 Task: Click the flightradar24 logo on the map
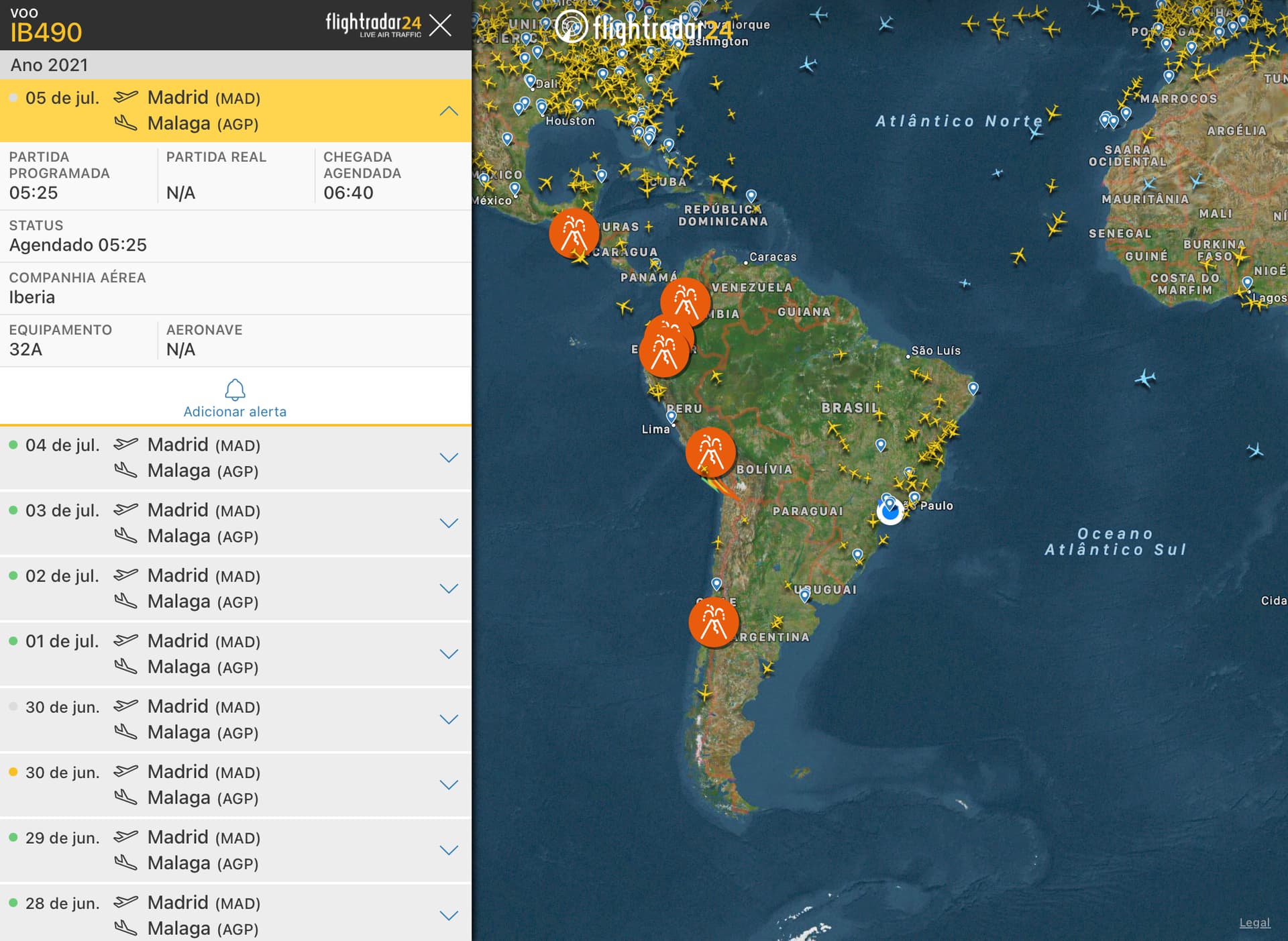pos(643,28)
